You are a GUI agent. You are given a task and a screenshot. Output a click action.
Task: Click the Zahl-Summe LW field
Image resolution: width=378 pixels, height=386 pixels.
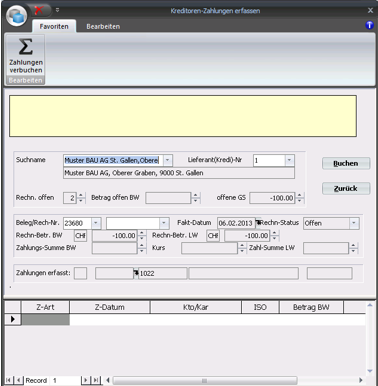click(326, 248)
